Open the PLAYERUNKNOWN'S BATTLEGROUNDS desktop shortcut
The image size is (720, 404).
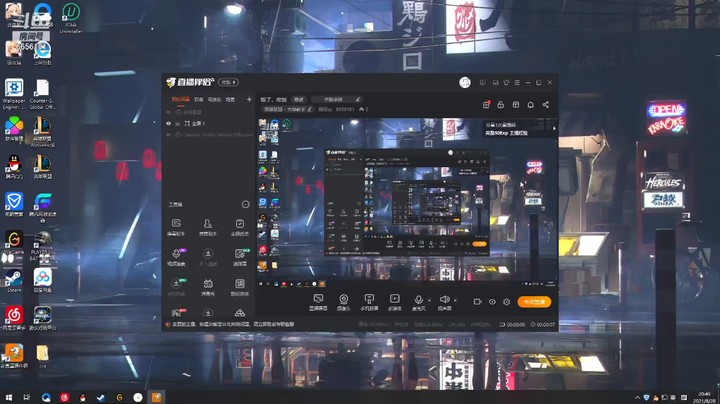pyautogui.click(x=42, y=244)
